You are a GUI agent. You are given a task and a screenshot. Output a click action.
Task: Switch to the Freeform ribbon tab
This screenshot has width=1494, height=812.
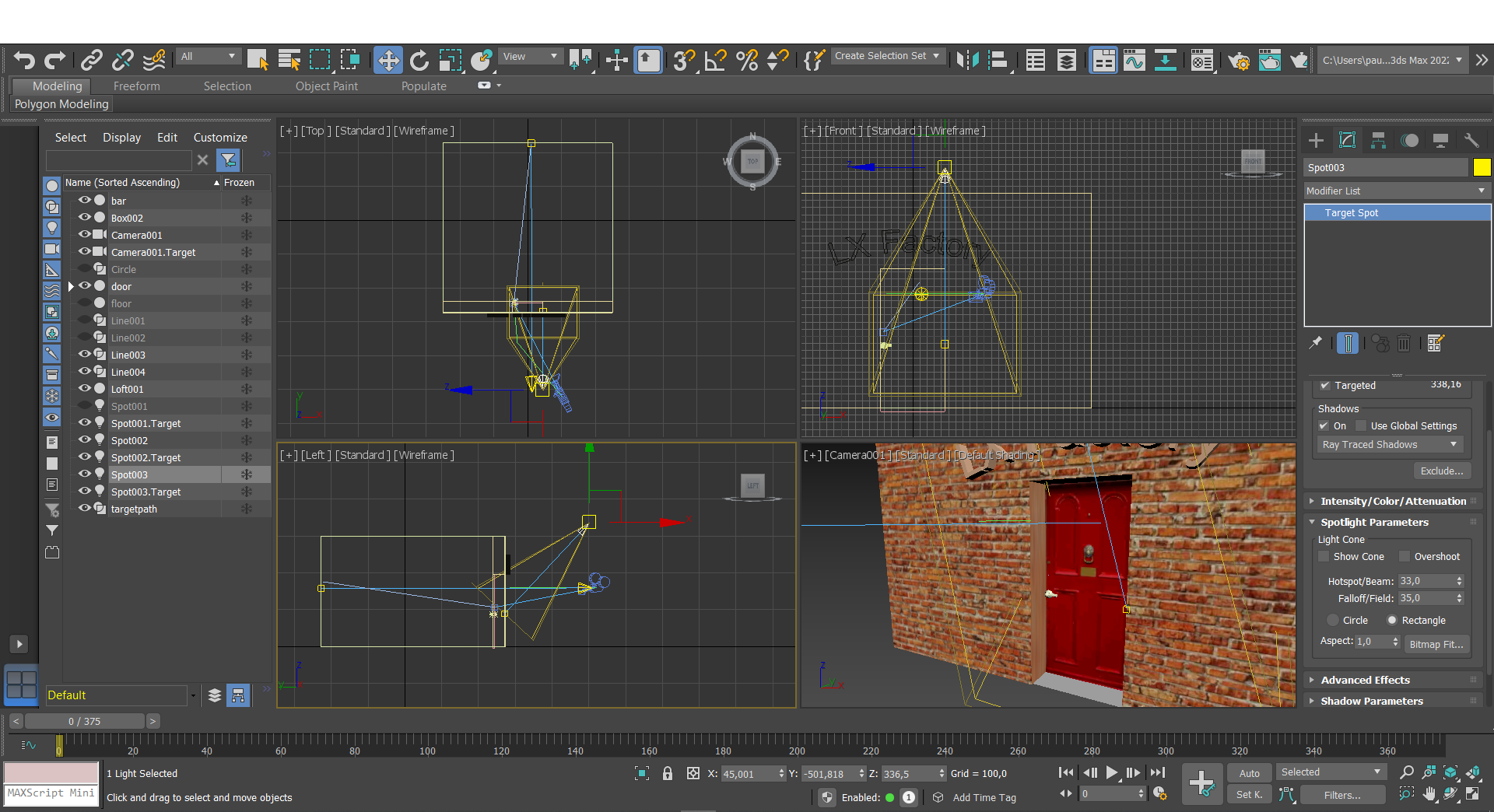[x=136, y=86]
